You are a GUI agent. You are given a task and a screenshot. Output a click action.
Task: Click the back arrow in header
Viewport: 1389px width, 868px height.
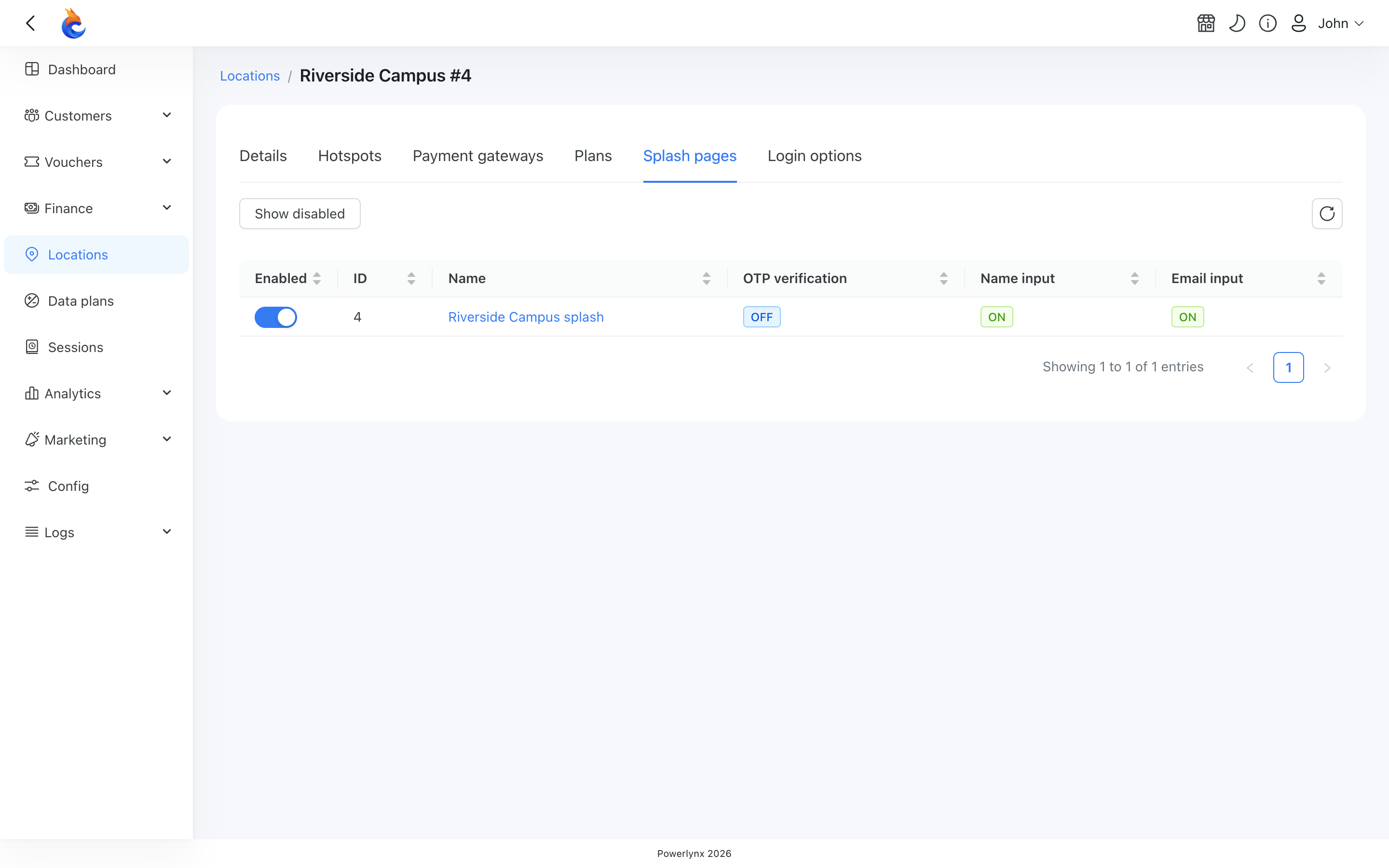tap(31, 23)
